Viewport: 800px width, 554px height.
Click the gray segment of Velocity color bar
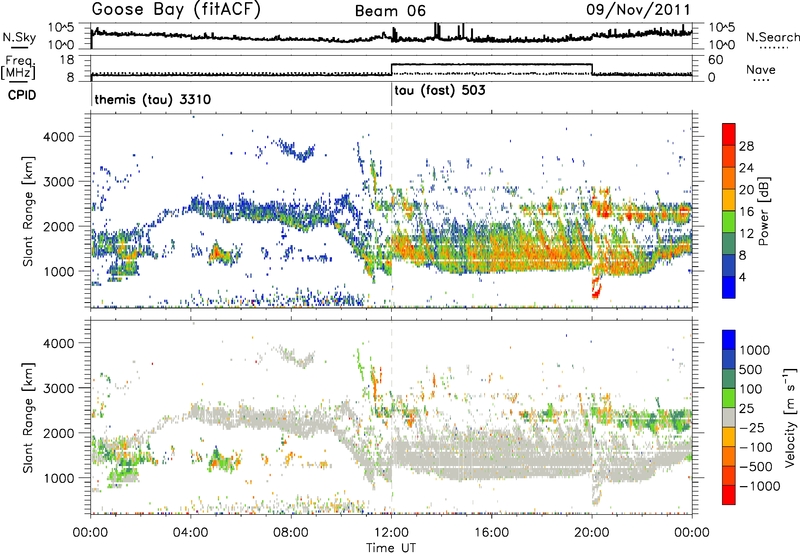pos(729,417)
